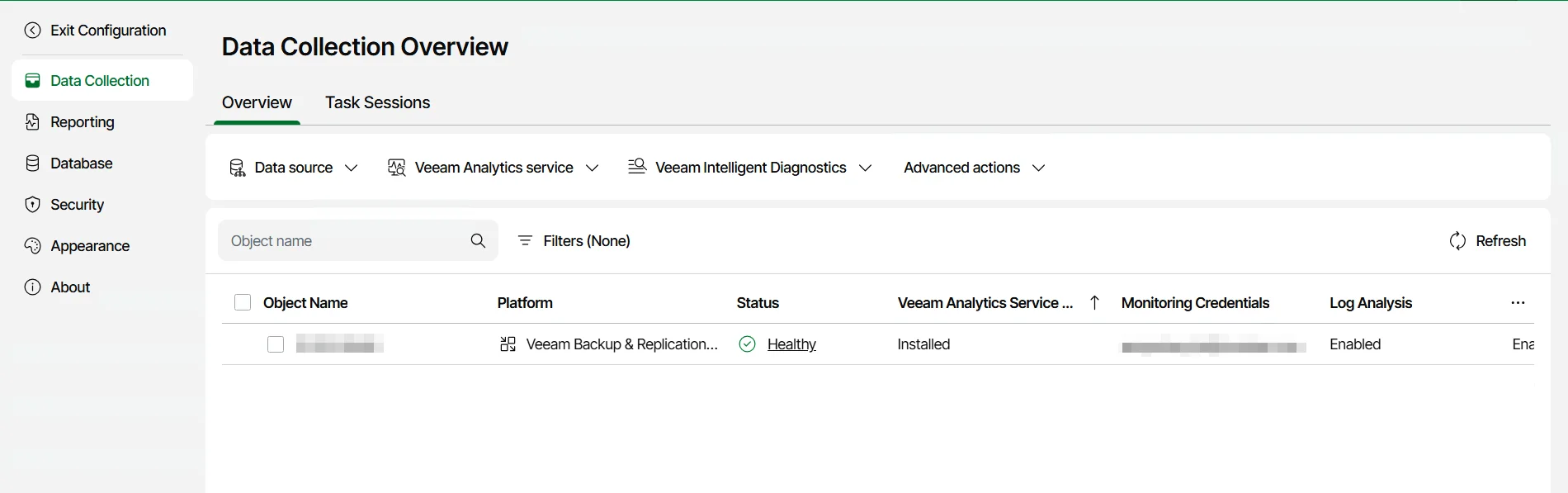The height and width of the screenshot is (493, 1568).
Task: Click the About info icon
Action: coord(32,287)
